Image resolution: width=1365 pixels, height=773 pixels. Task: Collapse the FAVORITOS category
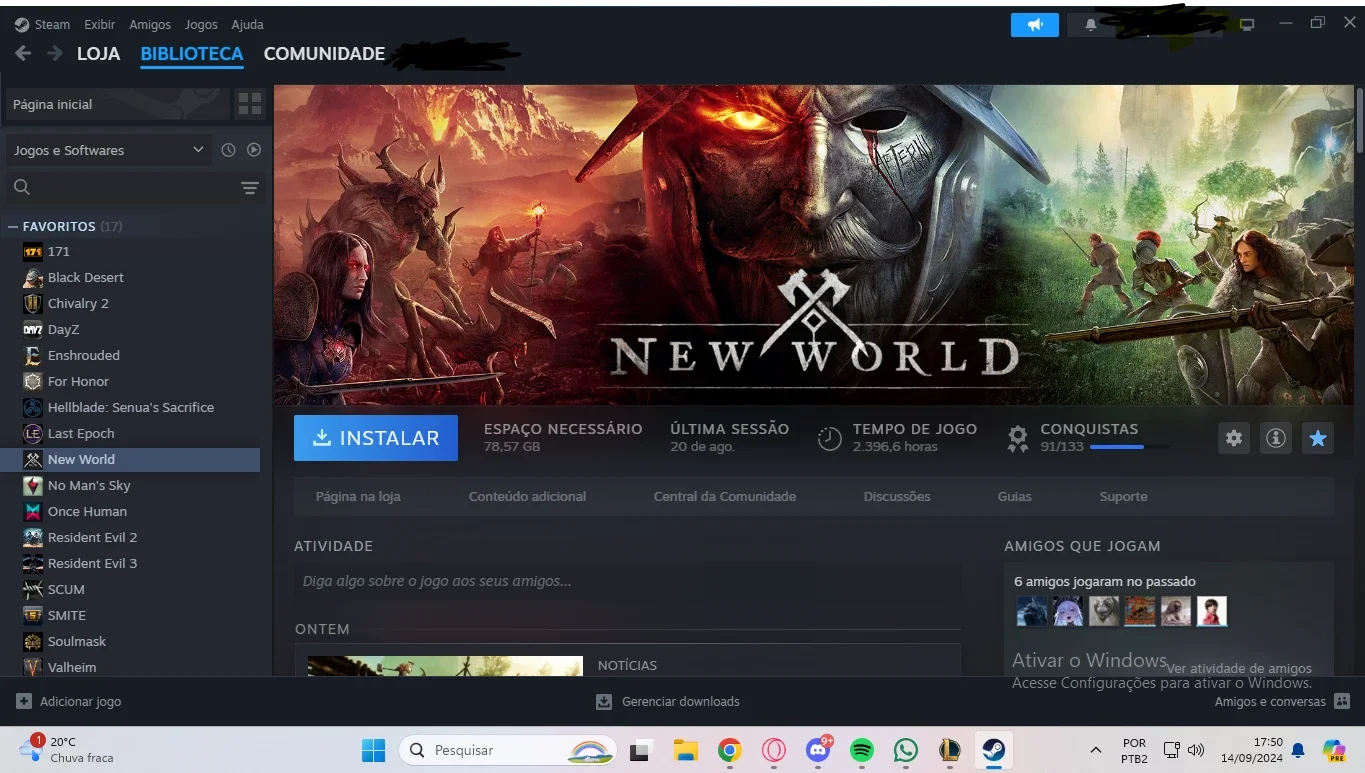[x=13, y=227]
